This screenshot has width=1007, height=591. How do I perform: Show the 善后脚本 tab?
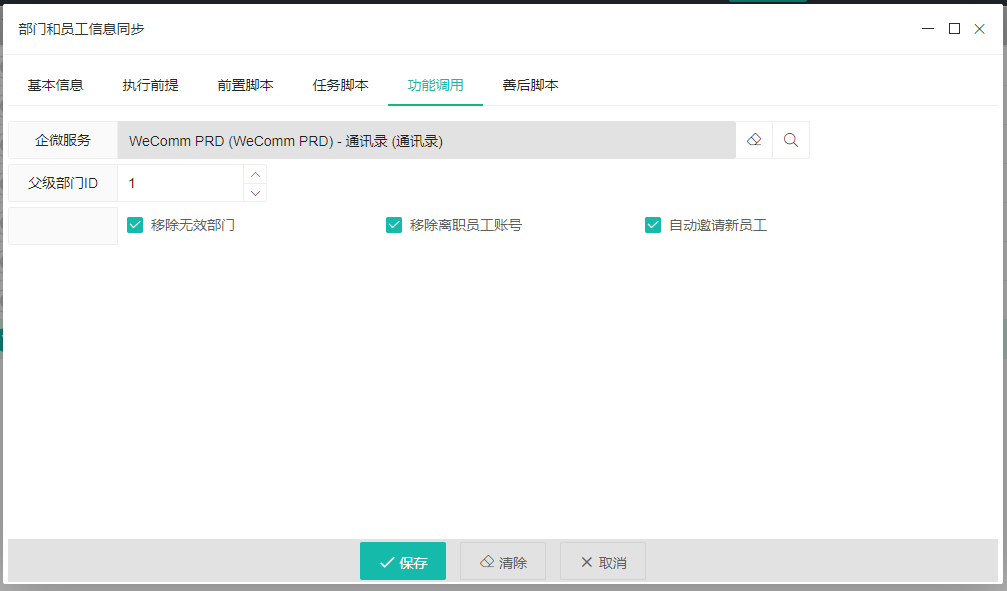click(530, 85)
